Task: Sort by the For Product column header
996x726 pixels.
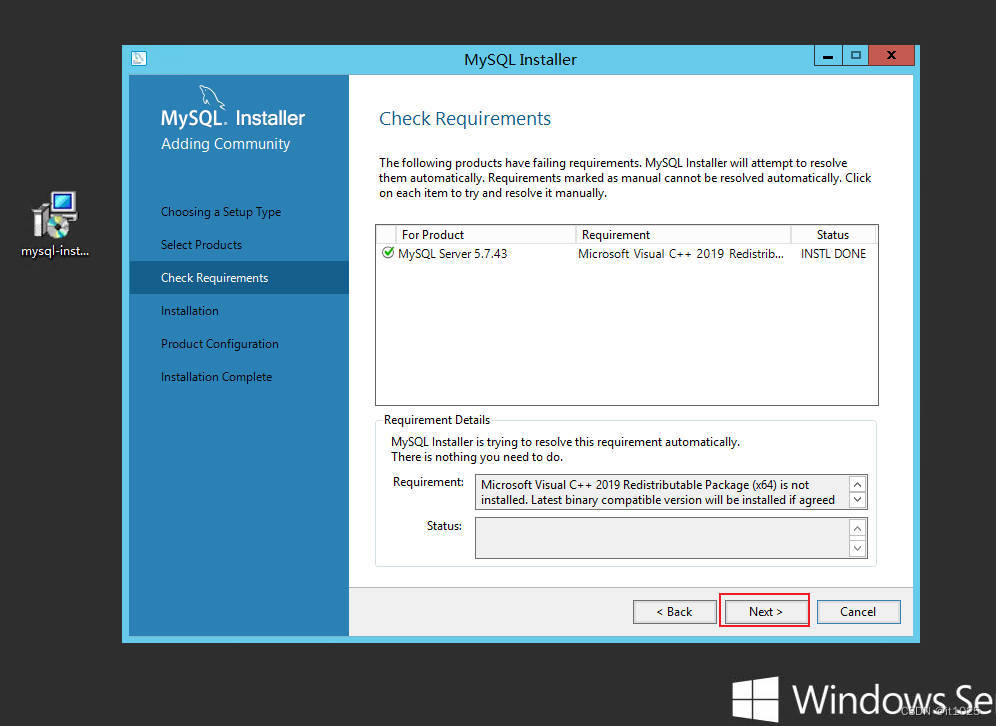Action: tap(485, 234)
